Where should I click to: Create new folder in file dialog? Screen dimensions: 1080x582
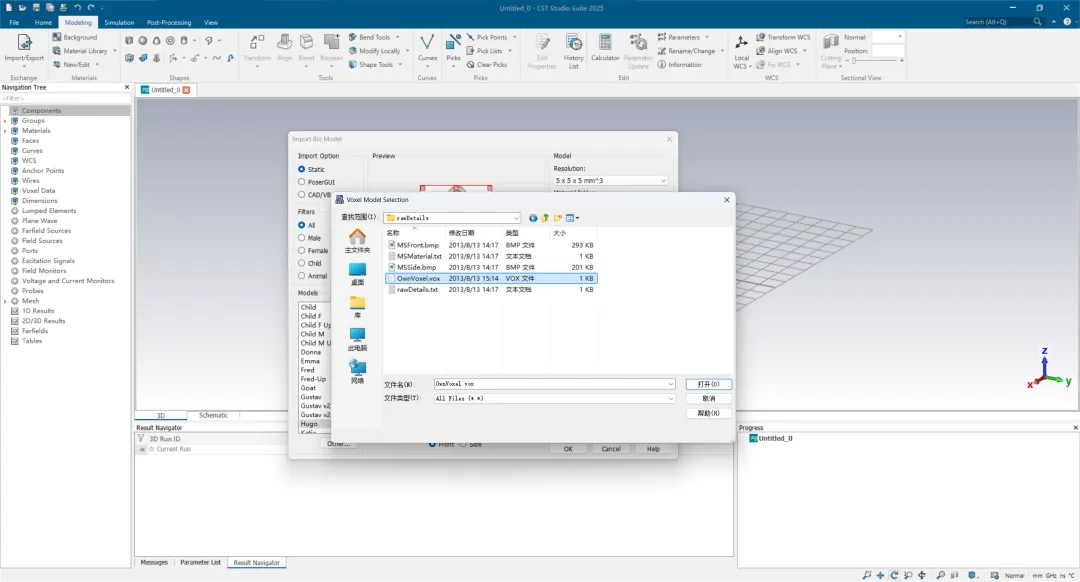click(558, 218)
